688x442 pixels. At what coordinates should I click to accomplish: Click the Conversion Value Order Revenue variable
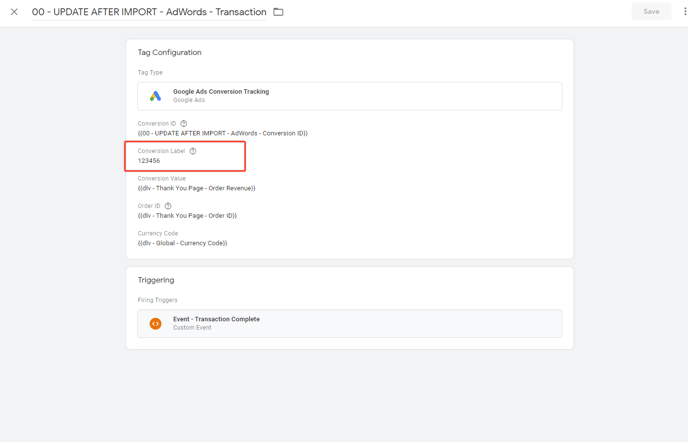pyautogui.click(x=197, y=188)
